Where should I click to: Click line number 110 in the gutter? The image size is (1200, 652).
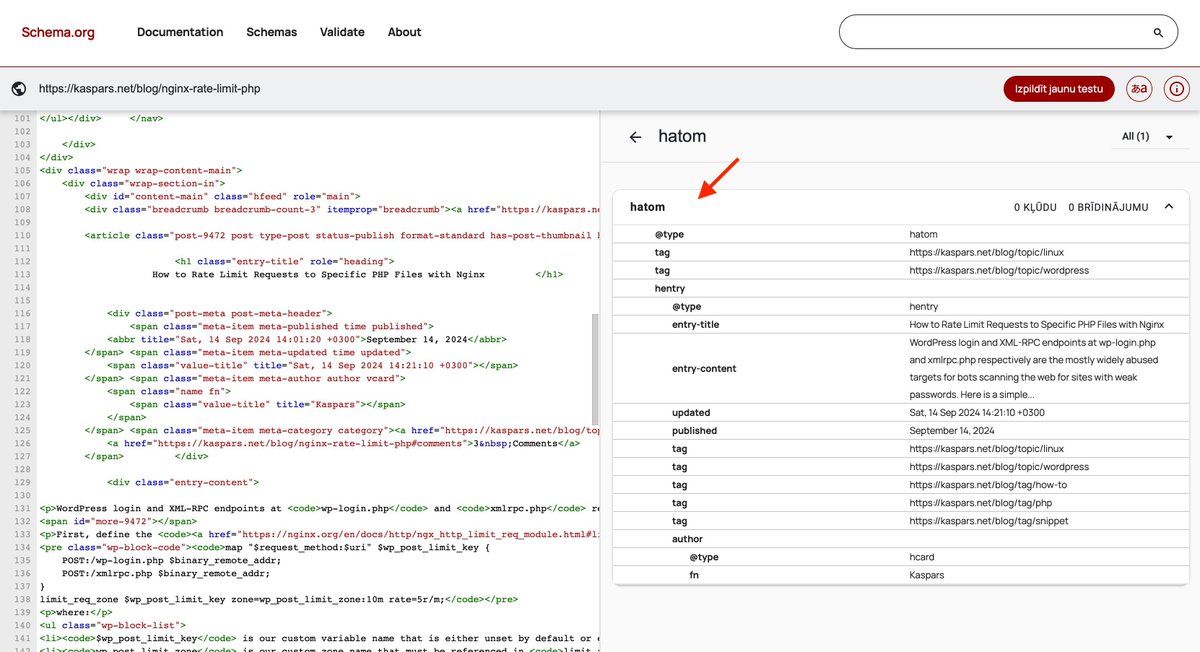(x=22, y=235)
